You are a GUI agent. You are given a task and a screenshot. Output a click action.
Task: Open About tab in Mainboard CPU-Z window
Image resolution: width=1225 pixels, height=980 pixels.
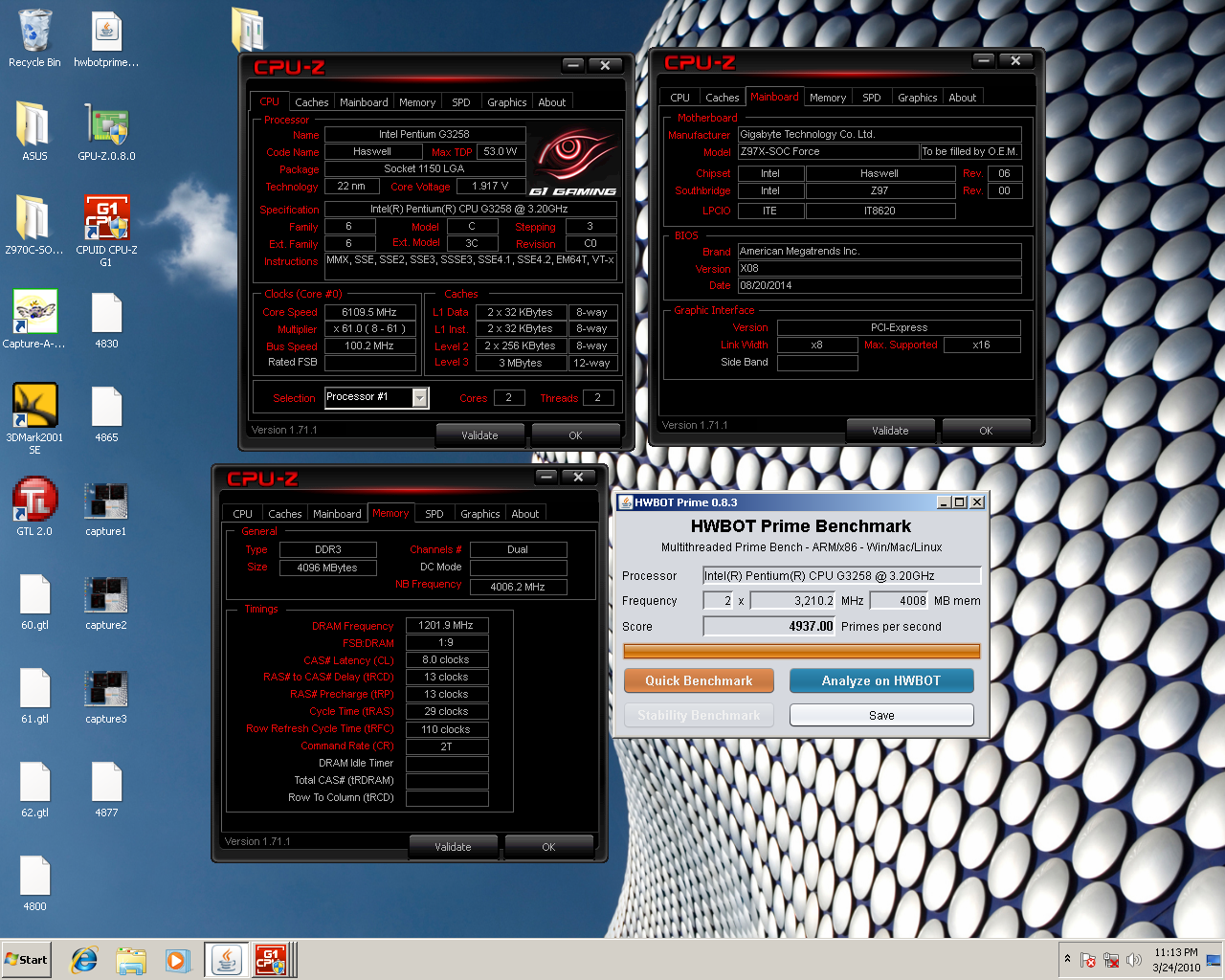click(963, 98)
